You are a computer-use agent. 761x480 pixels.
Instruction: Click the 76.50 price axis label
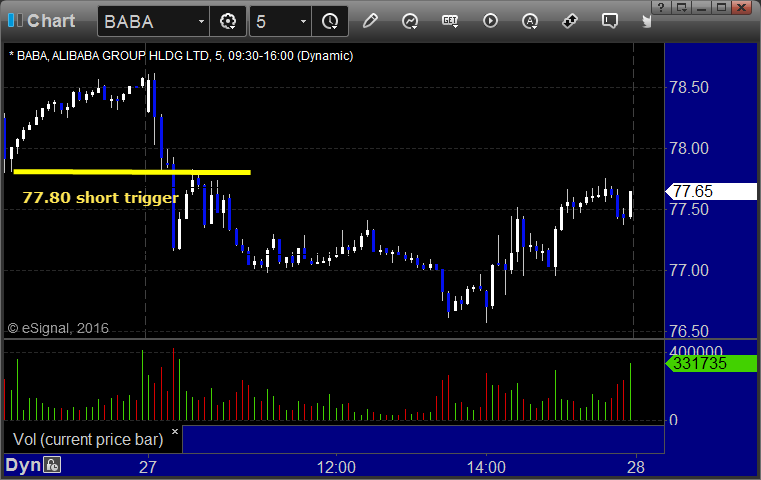point(689,331)
